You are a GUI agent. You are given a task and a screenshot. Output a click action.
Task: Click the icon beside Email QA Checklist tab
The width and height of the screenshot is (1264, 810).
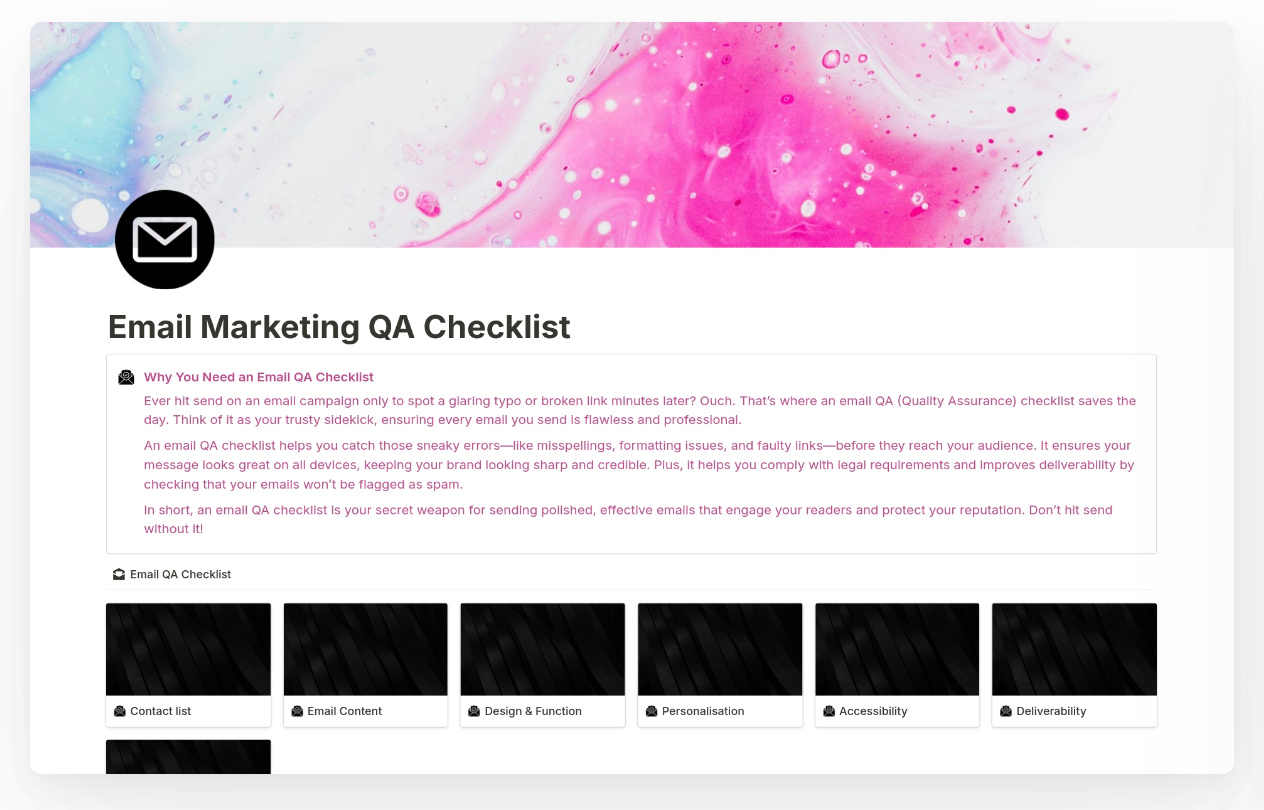(119, 574)
